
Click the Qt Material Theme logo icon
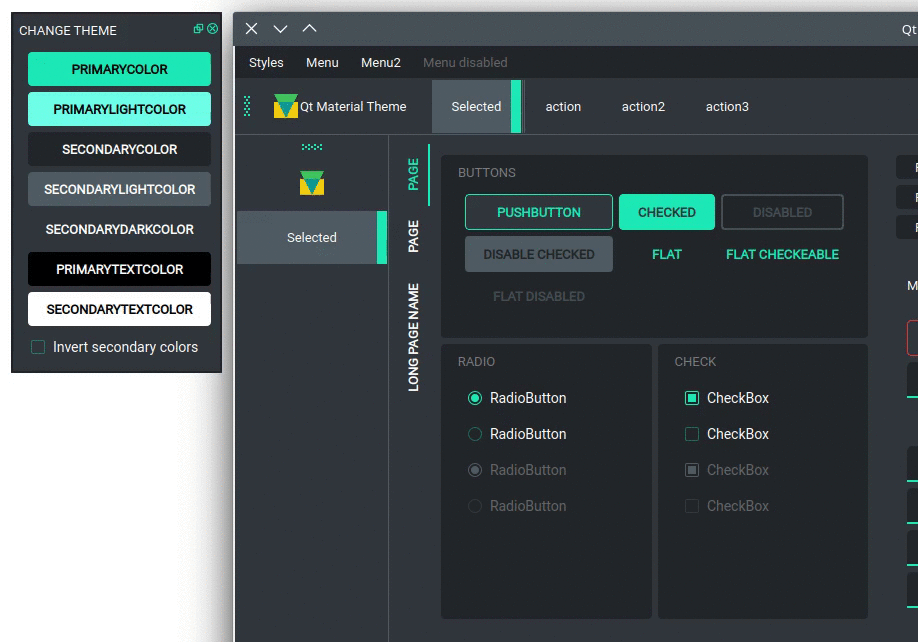pos(286,106)
